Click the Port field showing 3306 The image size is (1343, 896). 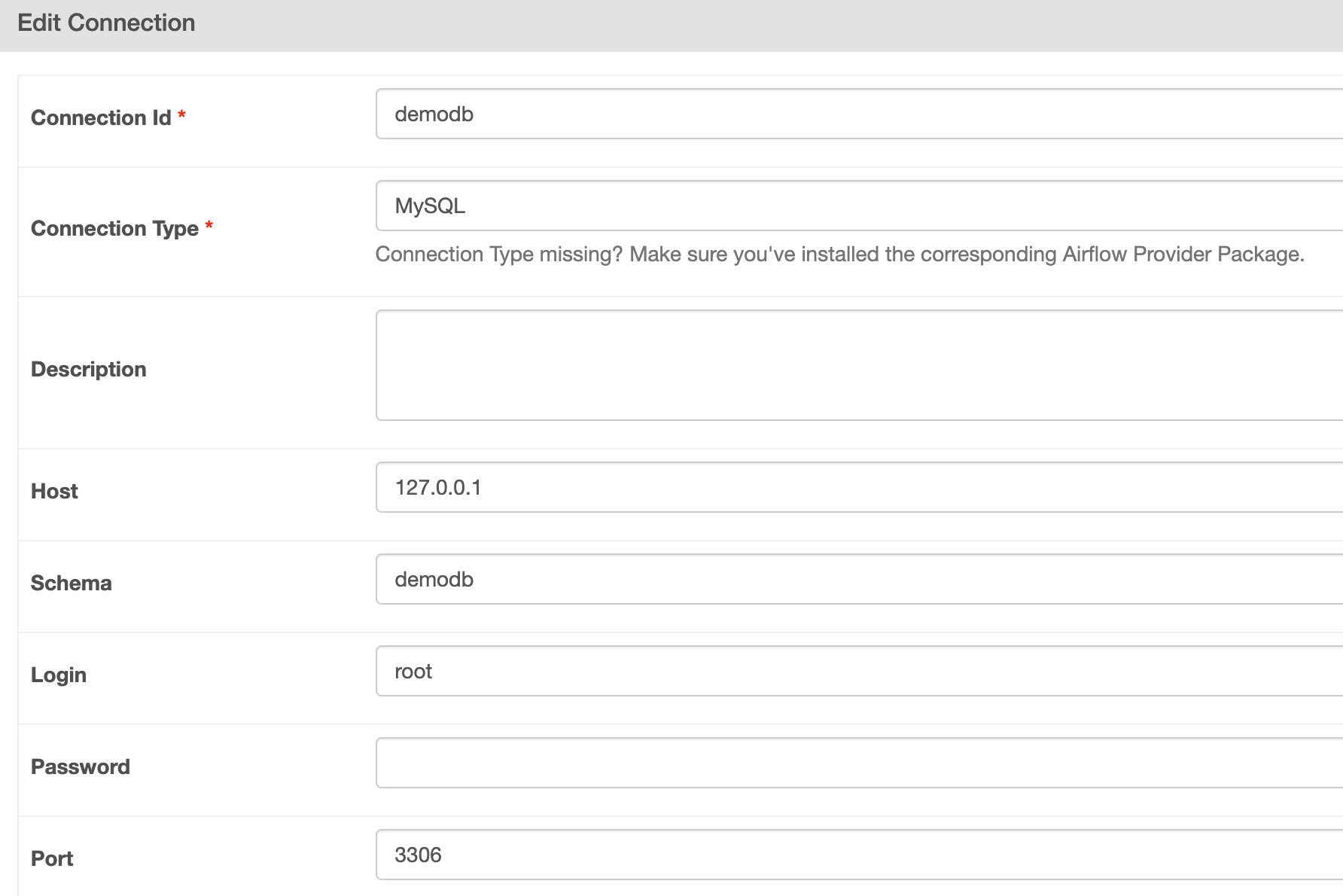(x=858, y=855)
